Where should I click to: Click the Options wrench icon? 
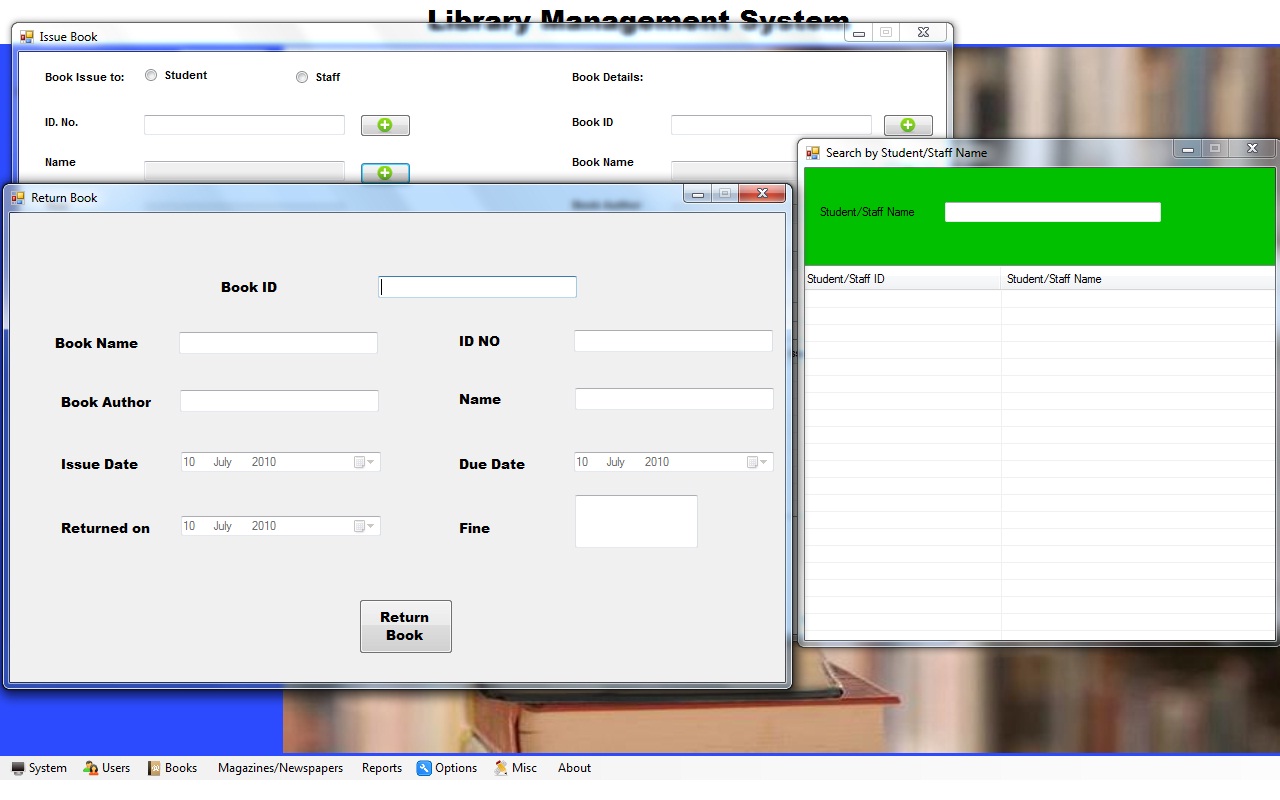point(425,768)
